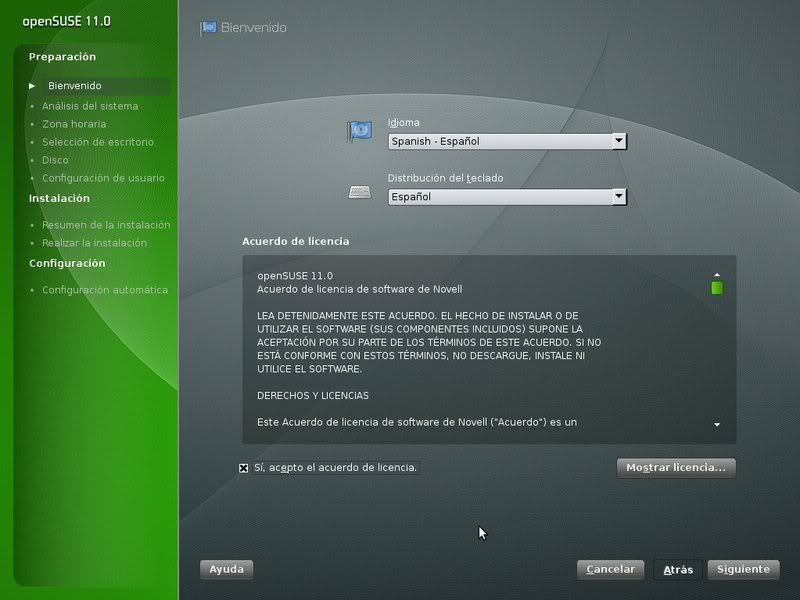The height and width of the screenshot is (600, 800).
Task: Open the Idioma dropdown arrow
Action: 619,141
